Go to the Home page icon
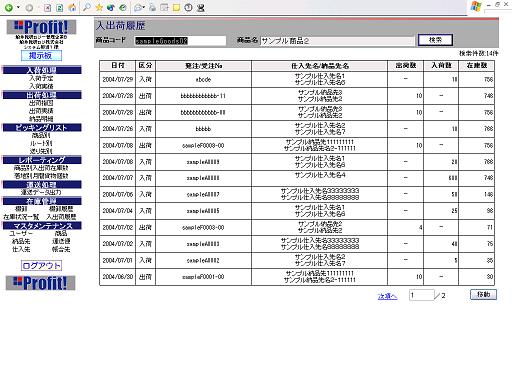 pyautogui.click(x=72, y=7)
